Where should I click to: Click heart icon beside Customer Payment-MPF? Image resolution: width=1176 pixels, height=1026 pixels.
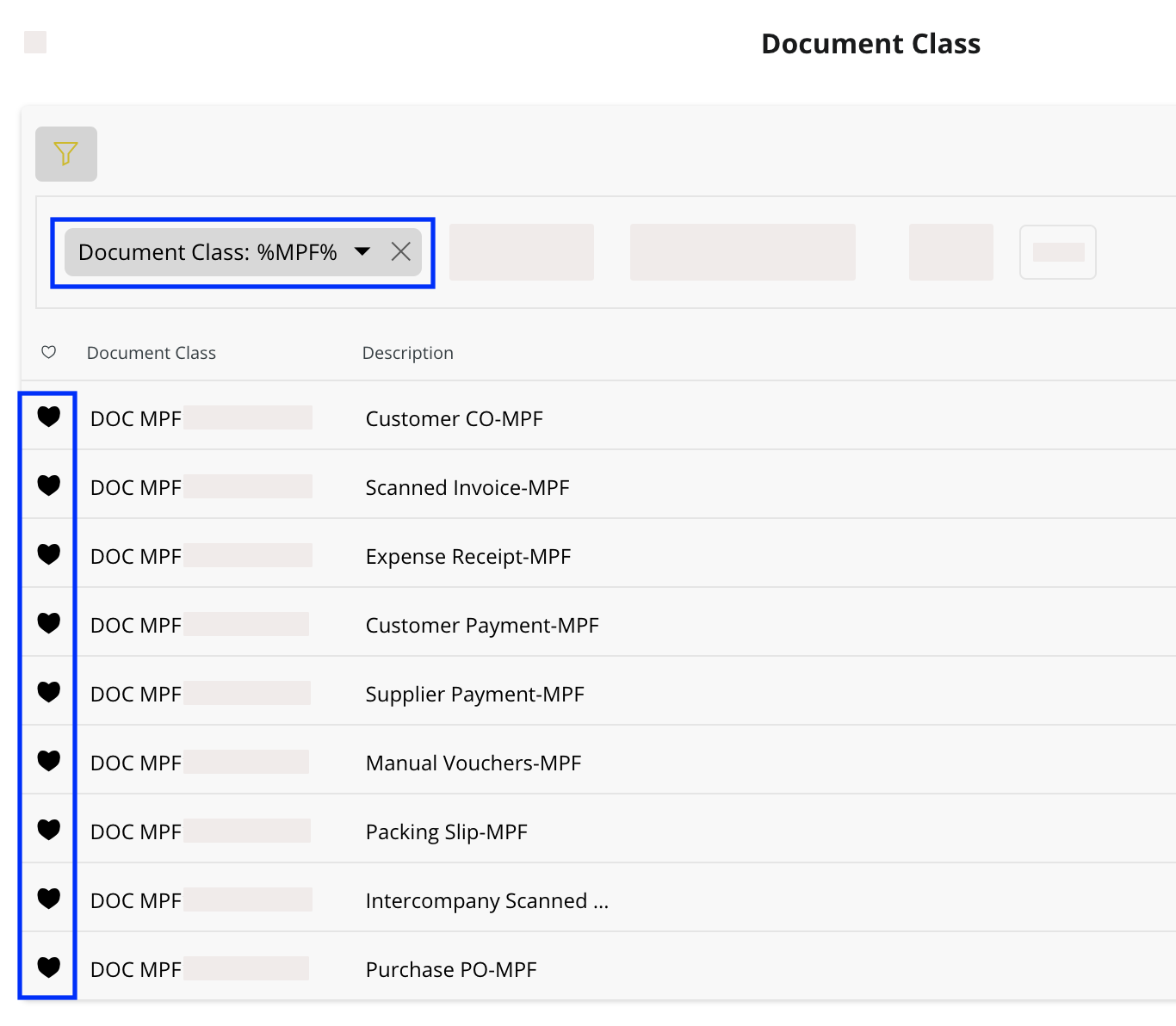coord(49,624)
